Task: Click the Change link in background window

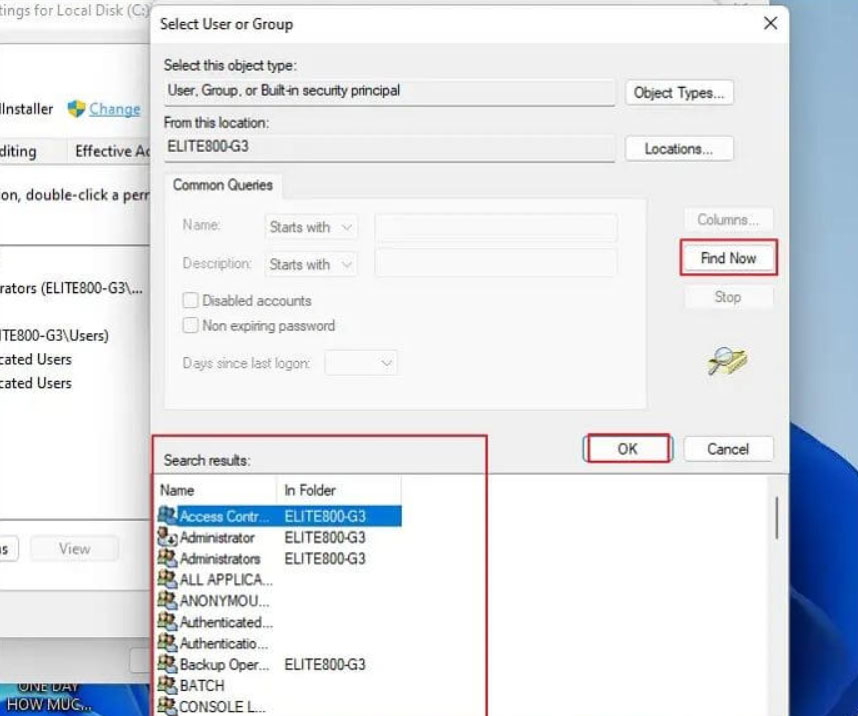Action: pos(114,109)
